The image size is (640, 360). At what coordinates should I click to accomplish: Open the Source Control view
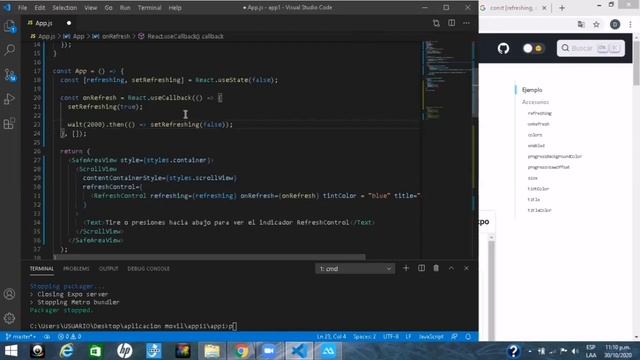point(9,74)
